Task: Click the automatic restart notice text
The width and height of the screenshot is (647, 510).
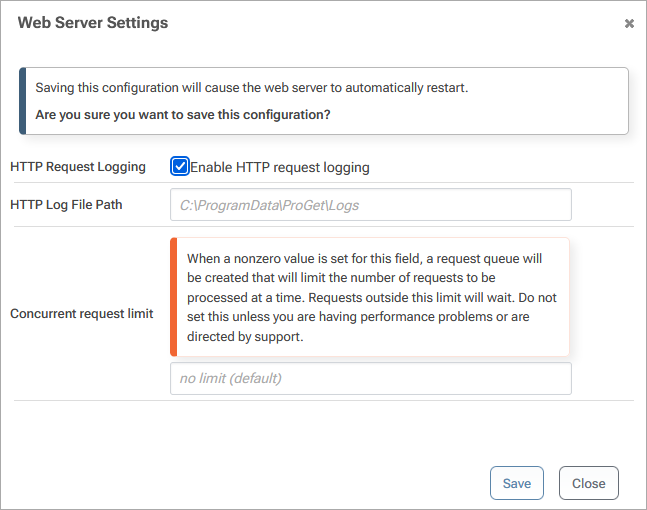Action: [x=252, y=88]
